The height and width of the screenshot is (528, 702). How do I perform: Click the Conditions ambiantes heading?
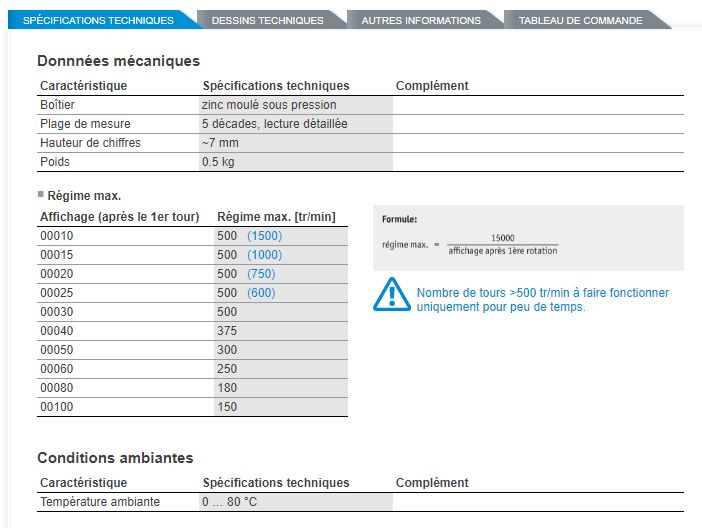point(115,458)
